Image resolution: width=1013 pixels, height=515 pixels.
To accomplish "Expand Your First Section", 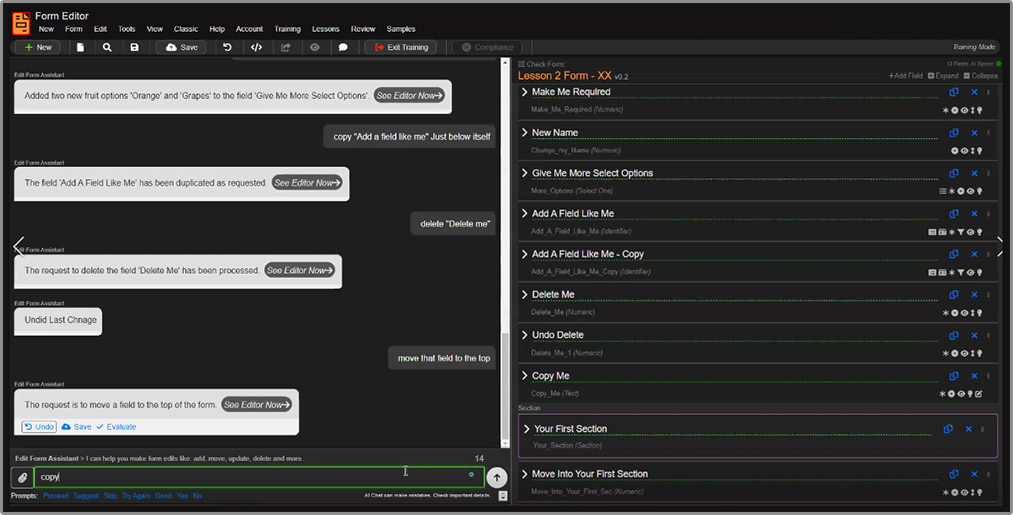I will pos(527,429).
